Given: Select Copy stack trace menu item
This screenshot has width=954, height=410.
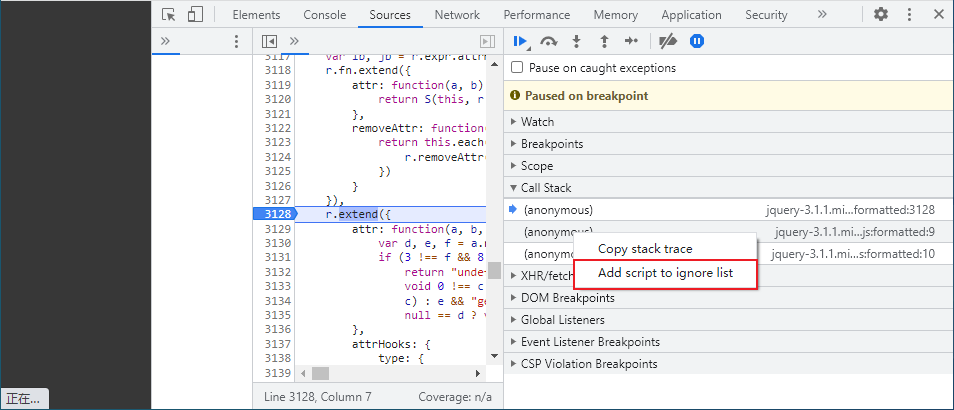Looking at the screenshot, I should [644, 249].
